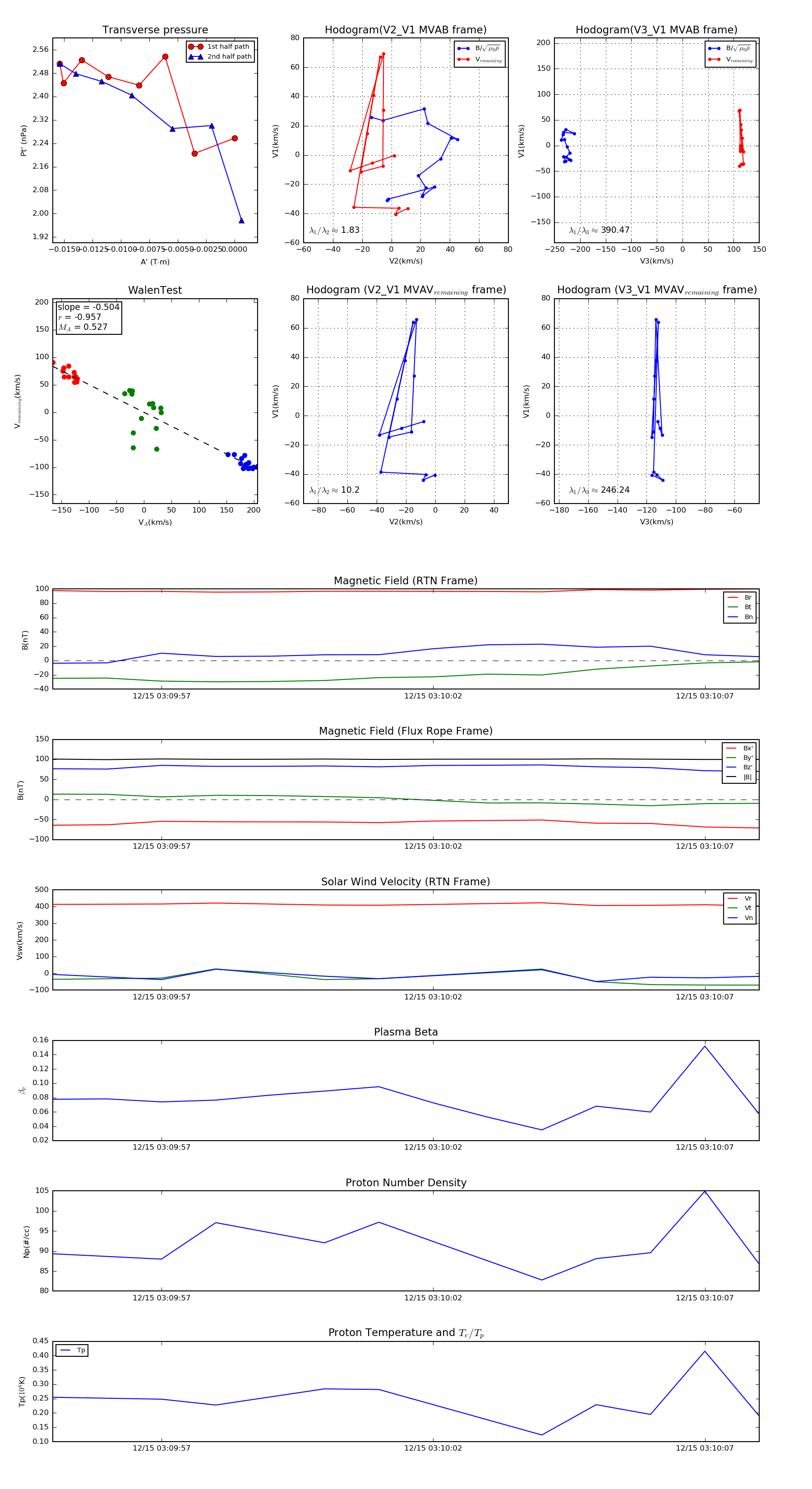Click 12/15 03:09:57 tick under RTN magnetic field
The image size is (812, 1489).
[x=161, y=696]
